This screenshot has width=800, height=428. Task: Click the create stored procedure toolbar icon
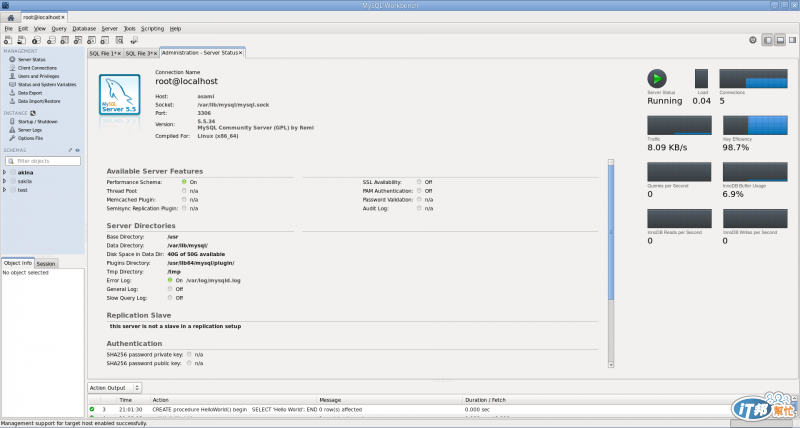[x=91, y=40]
